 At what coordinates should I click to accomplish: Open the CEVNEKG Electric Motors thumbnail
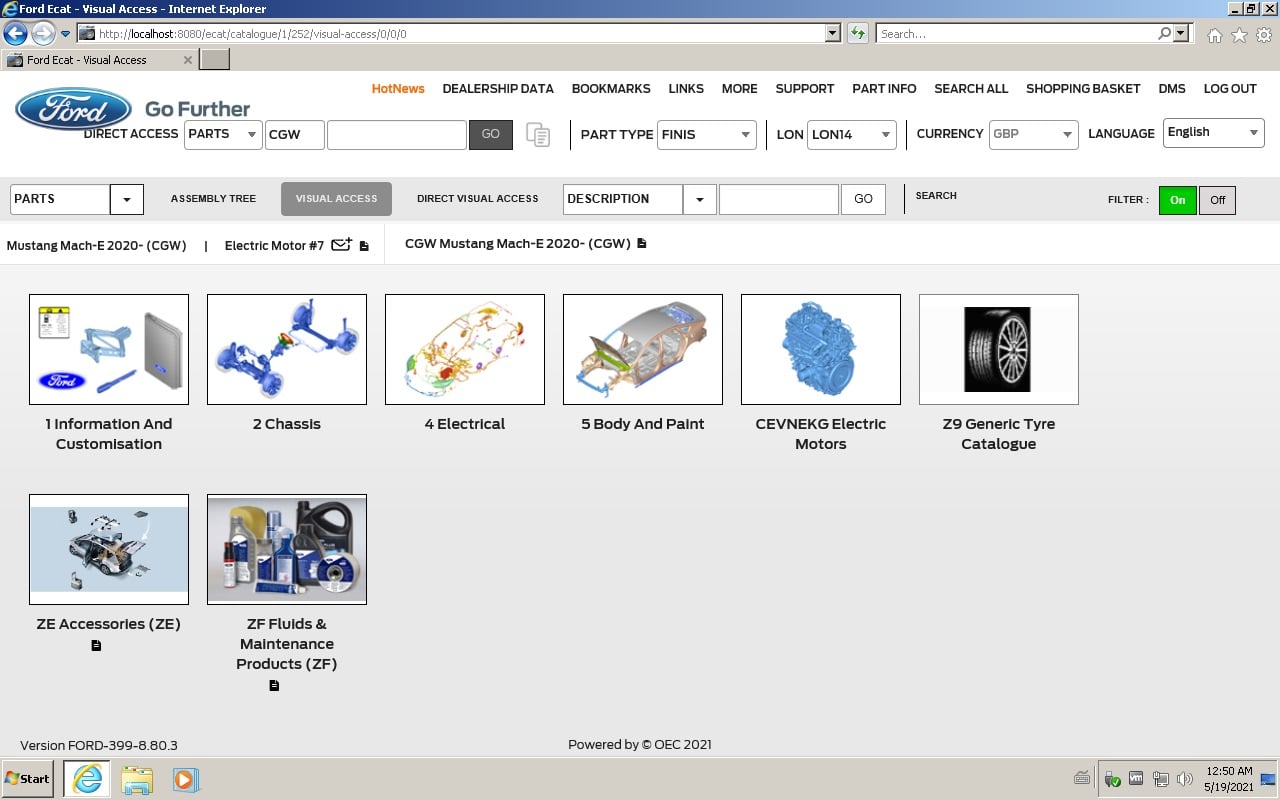(821, 349)
